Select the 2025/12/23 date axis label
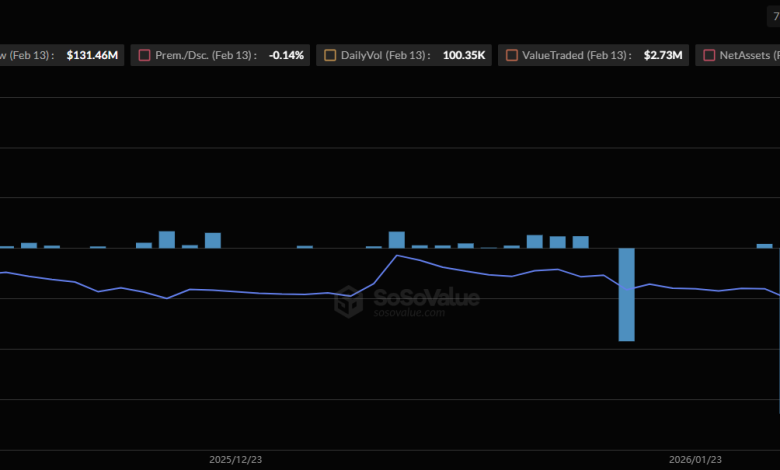 [235, 460]
